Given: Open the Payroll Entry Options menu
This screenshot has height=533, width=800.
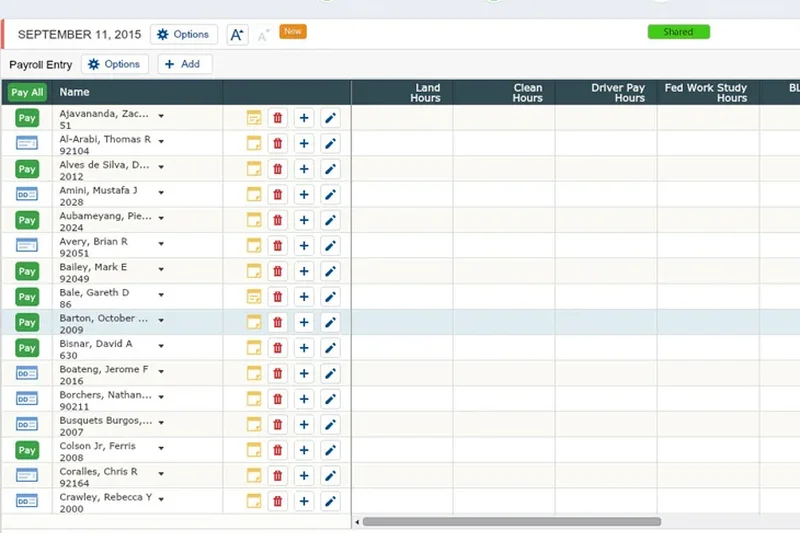Looking at the screenshot, I should 115,64.
